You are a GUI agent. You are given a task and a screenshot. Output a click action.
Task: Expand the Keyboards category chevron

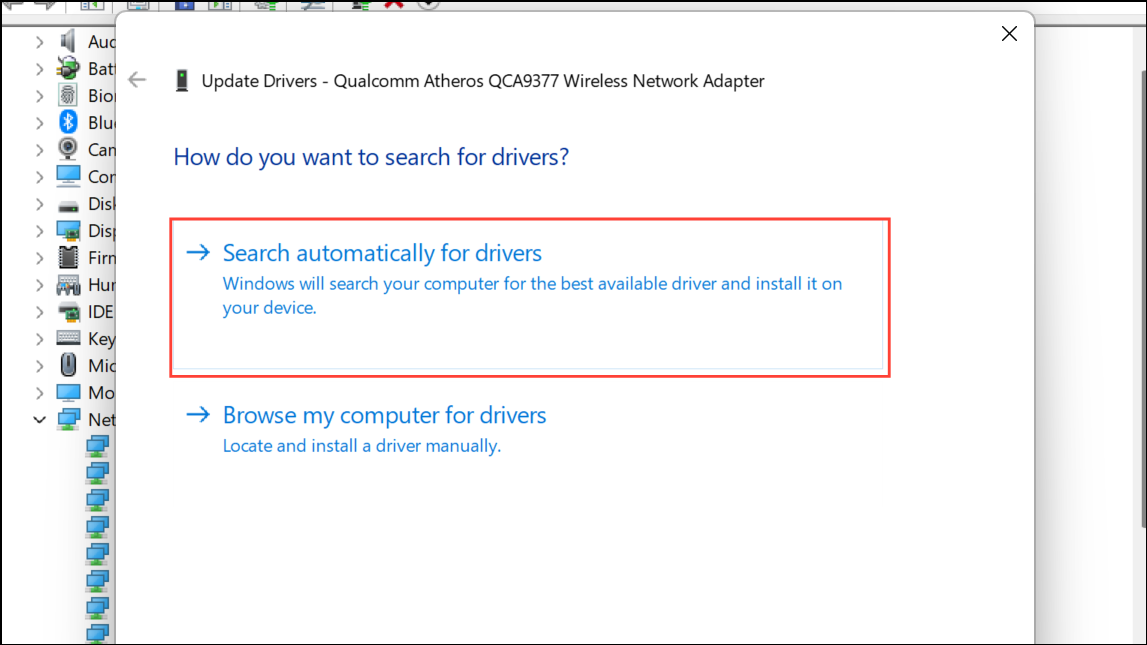[x=40, y=339]
